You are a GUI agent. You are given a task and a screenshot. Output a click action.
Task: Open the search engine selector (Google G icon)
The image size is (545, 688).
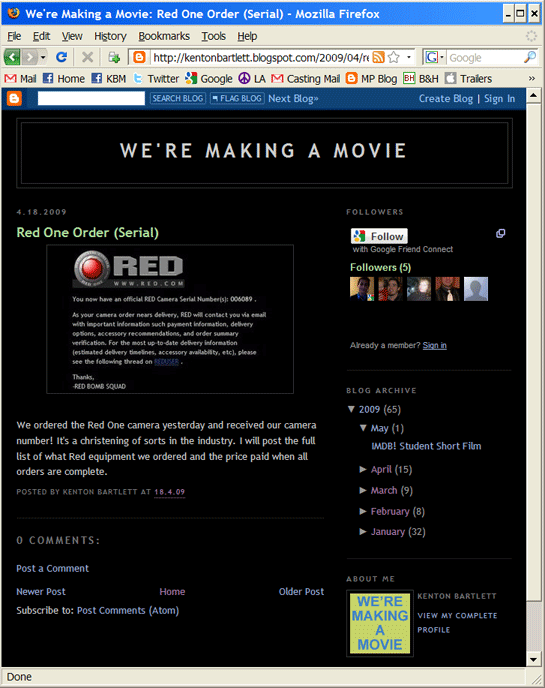(434, 57)
